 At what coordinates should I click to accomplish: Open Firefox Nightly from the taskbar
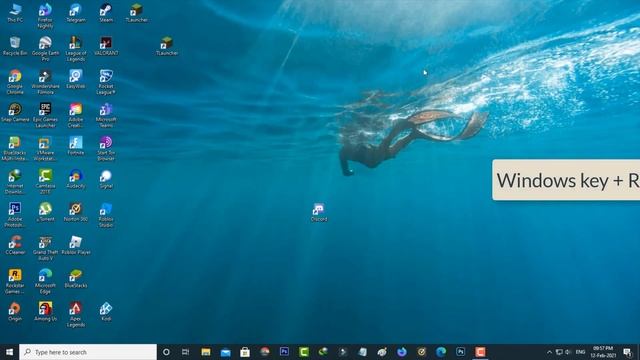(402, 352)
